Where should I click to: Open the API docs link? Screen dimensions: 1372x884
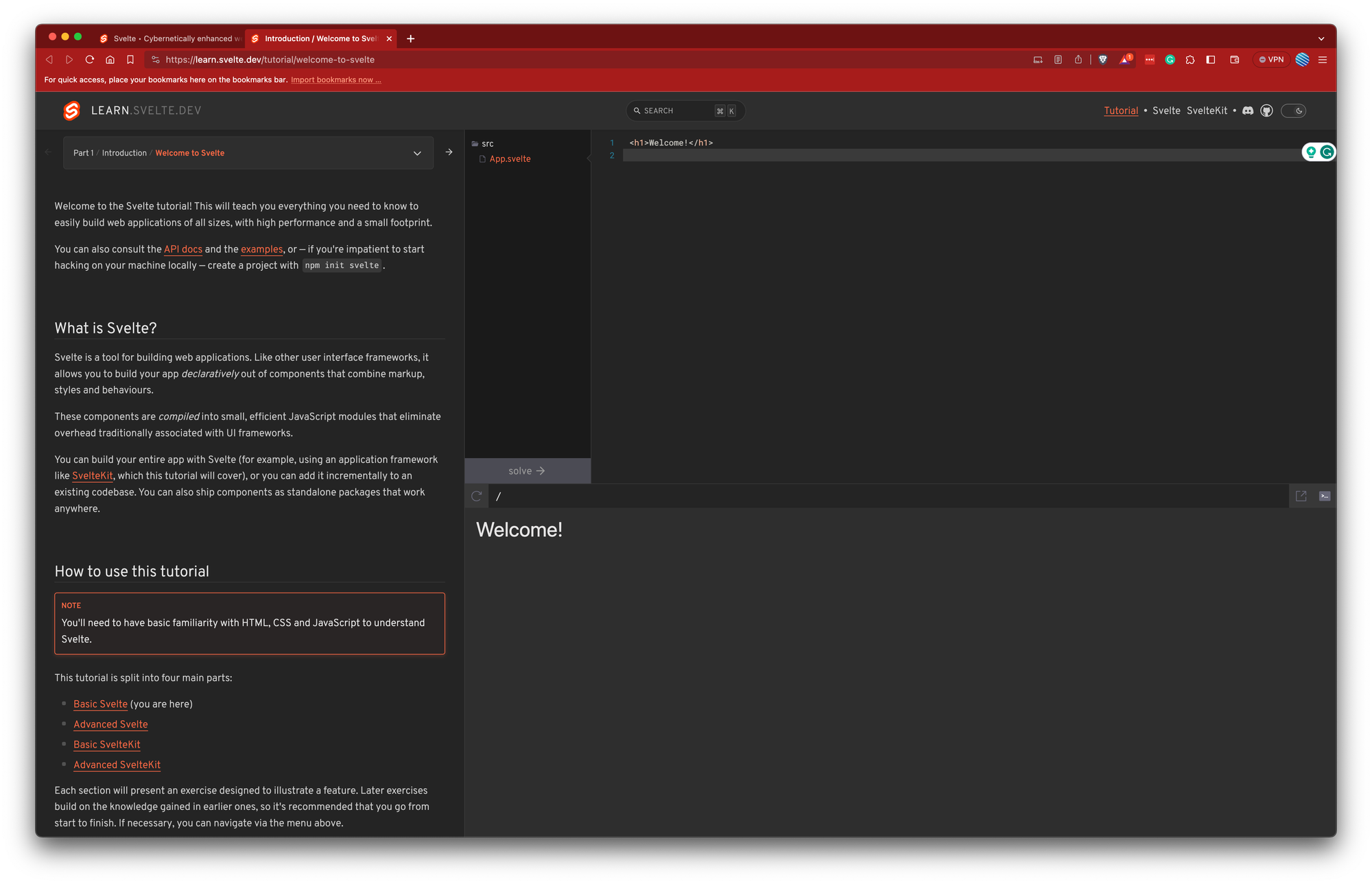point(182,249)
